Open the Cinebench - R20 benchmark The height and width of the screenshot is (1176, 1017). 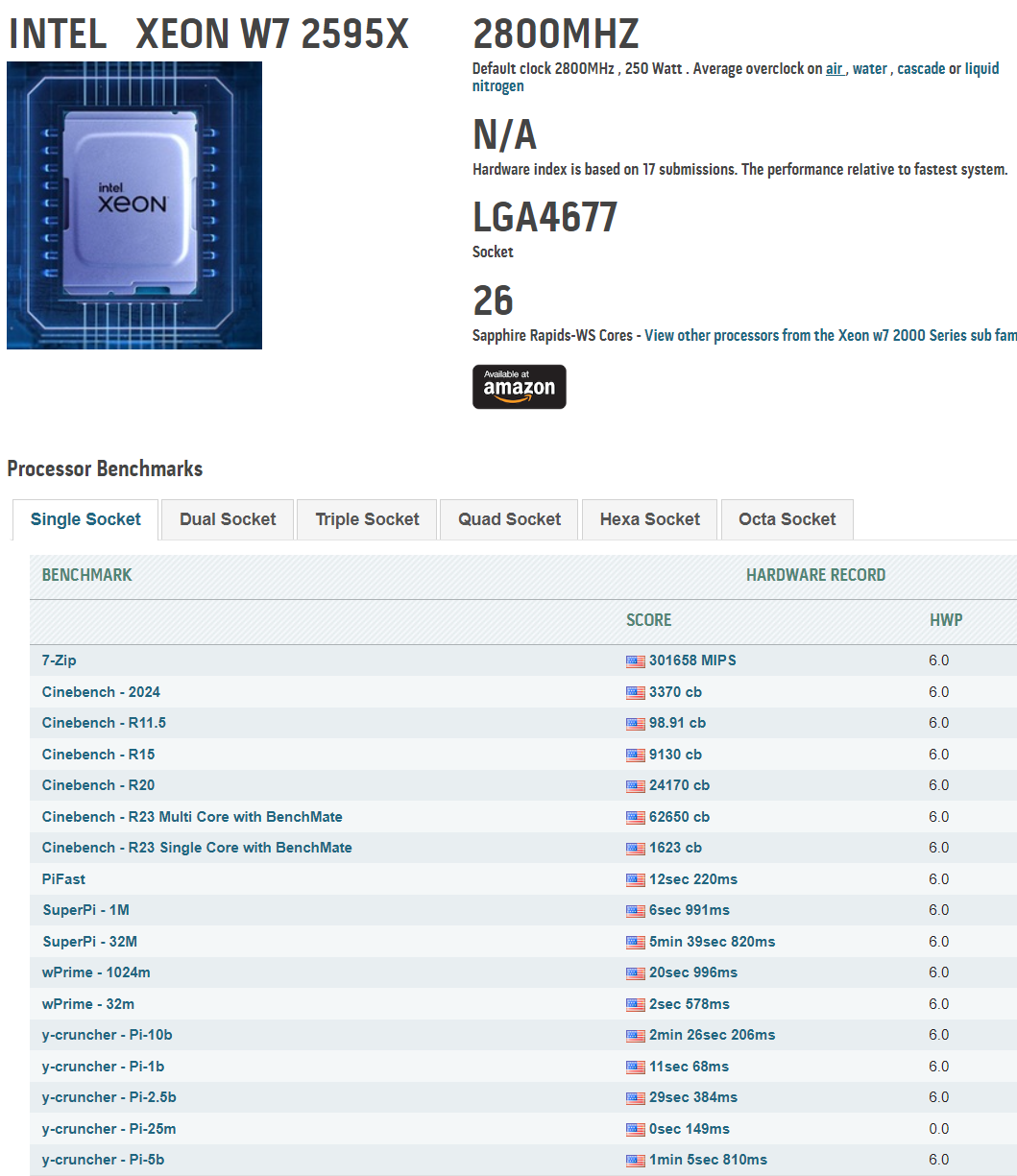coord(98,785)
